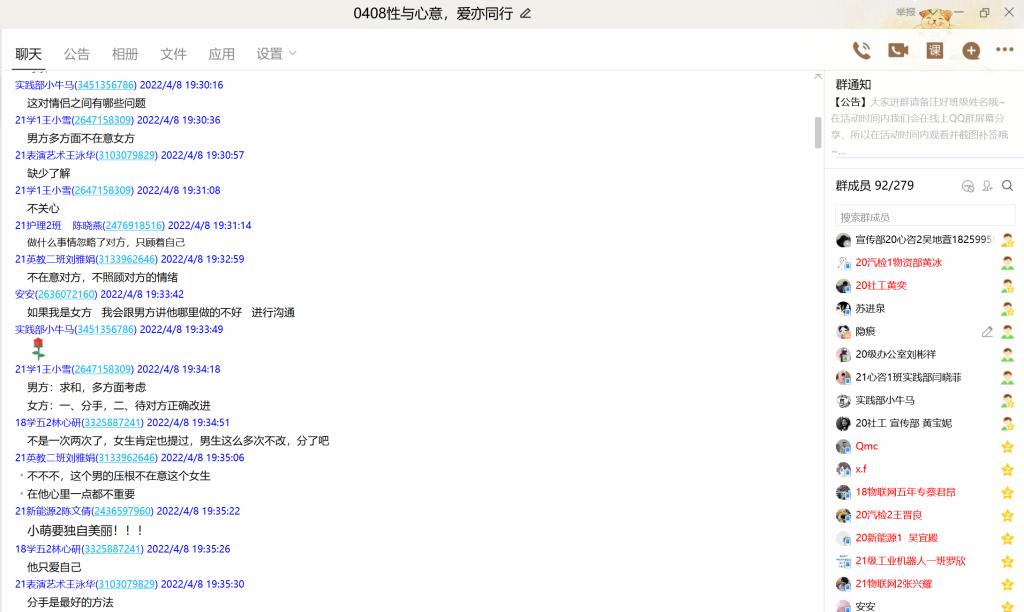Click the search magnifier above member list

tap(1007, 186)
